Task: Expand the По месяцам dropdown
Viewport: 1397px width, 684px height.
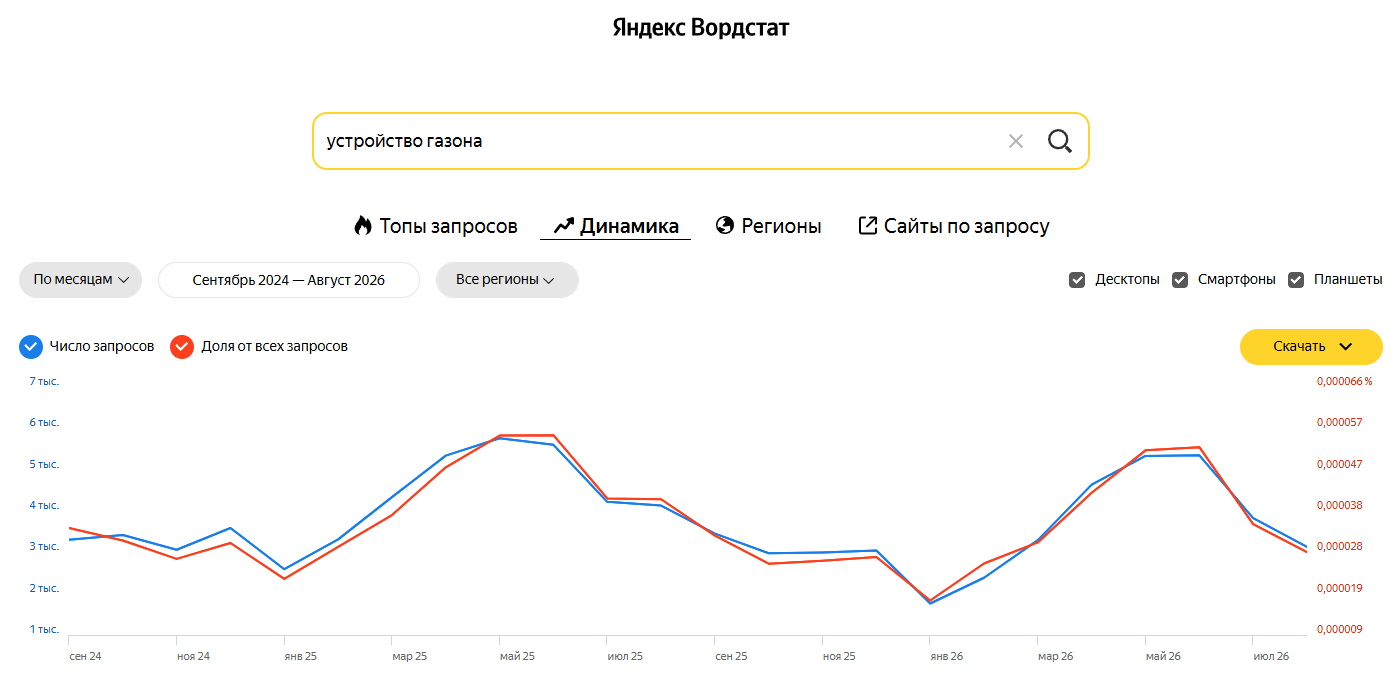Action: [81, 280]
